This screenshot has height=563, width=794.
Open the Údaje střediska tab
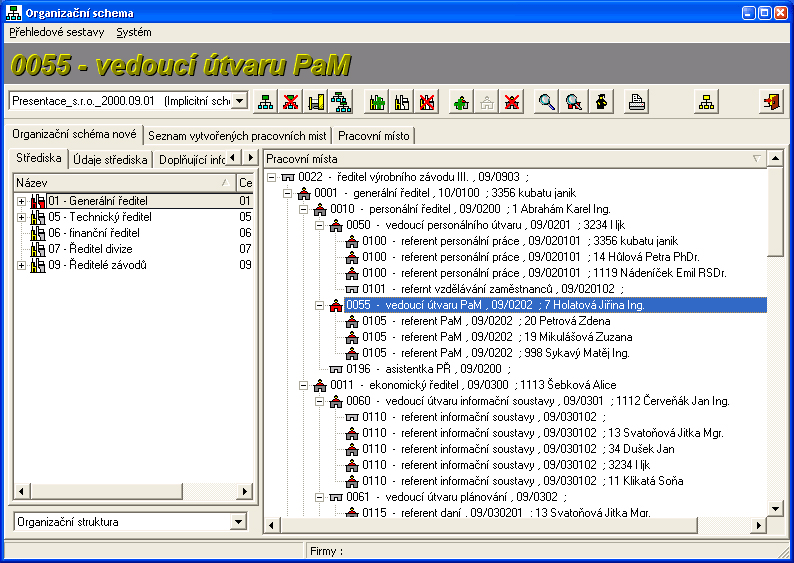click(110, 160)
